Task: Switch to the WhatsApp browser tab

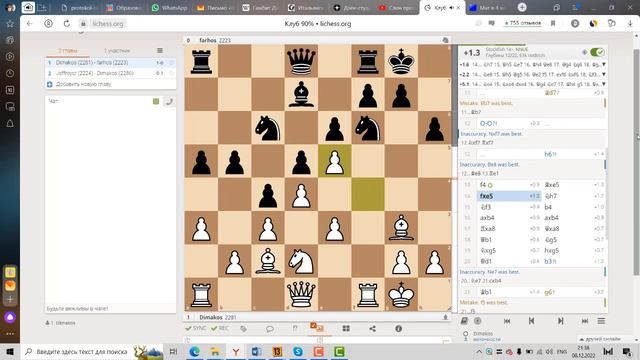Action: click(169, 8)
